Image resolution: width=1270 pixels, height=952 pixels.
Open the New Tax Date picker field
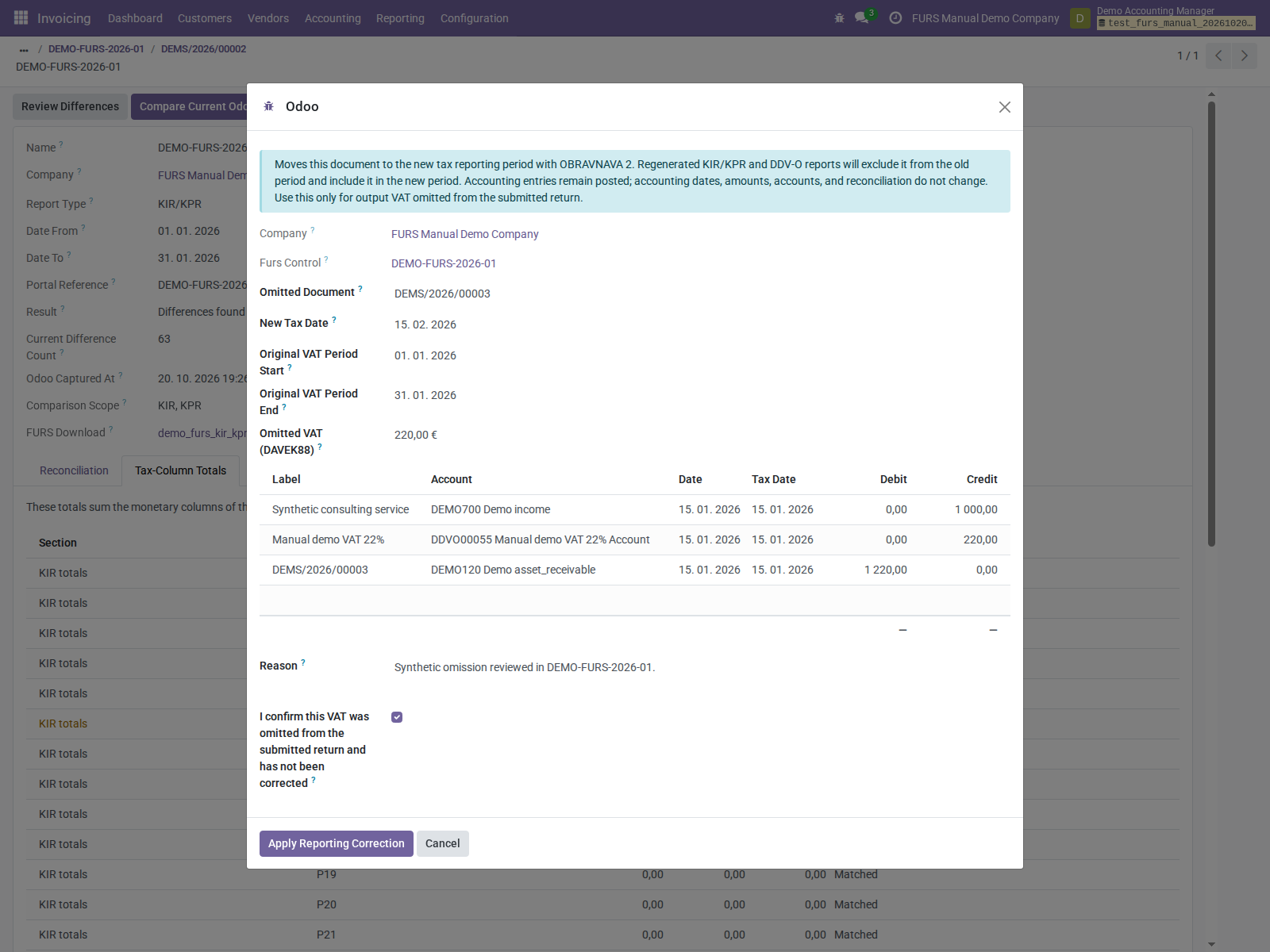(x=701, y=324)
